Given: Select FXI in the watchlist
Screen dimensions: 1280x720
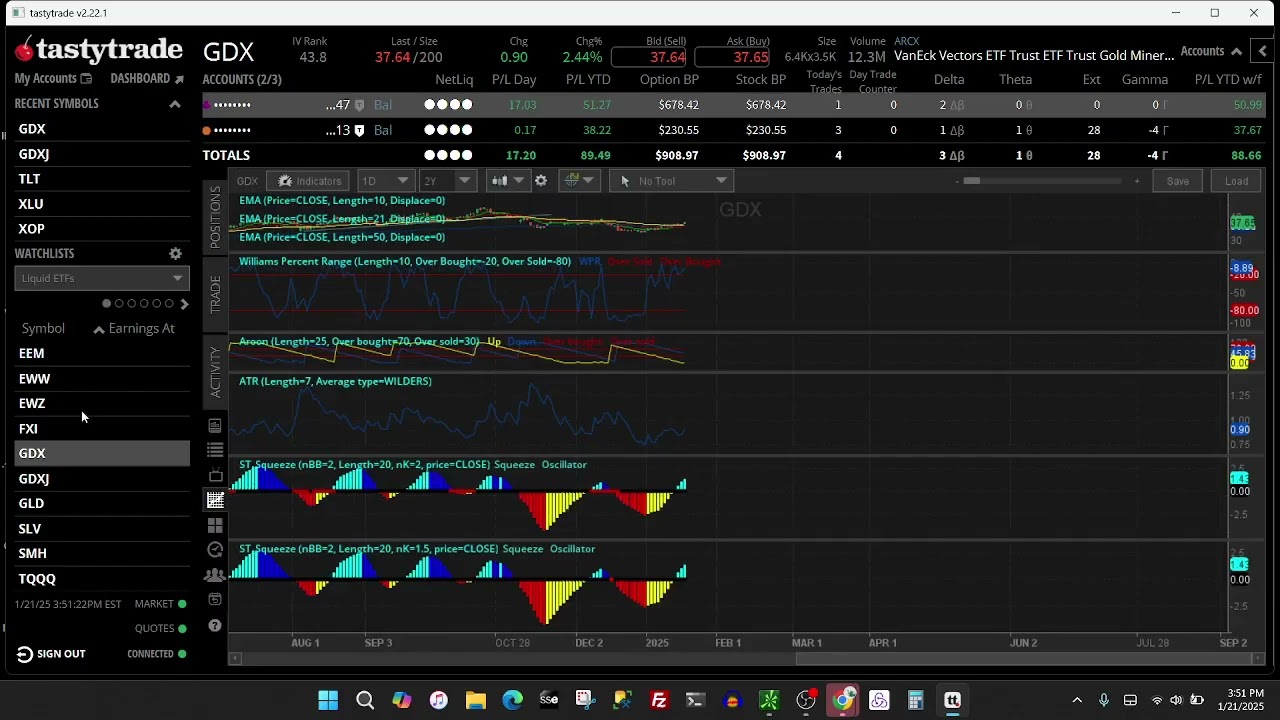Looking at the screenshot, I should pos(102,429).
